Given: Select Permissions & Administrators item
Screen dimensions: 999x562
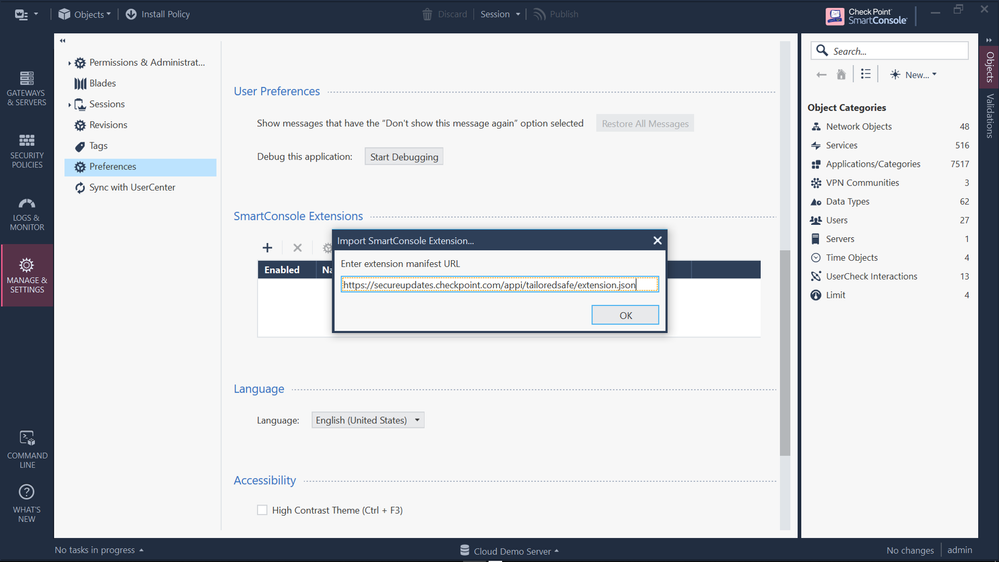Looking at the screenshot, I should tap(140, 62).
